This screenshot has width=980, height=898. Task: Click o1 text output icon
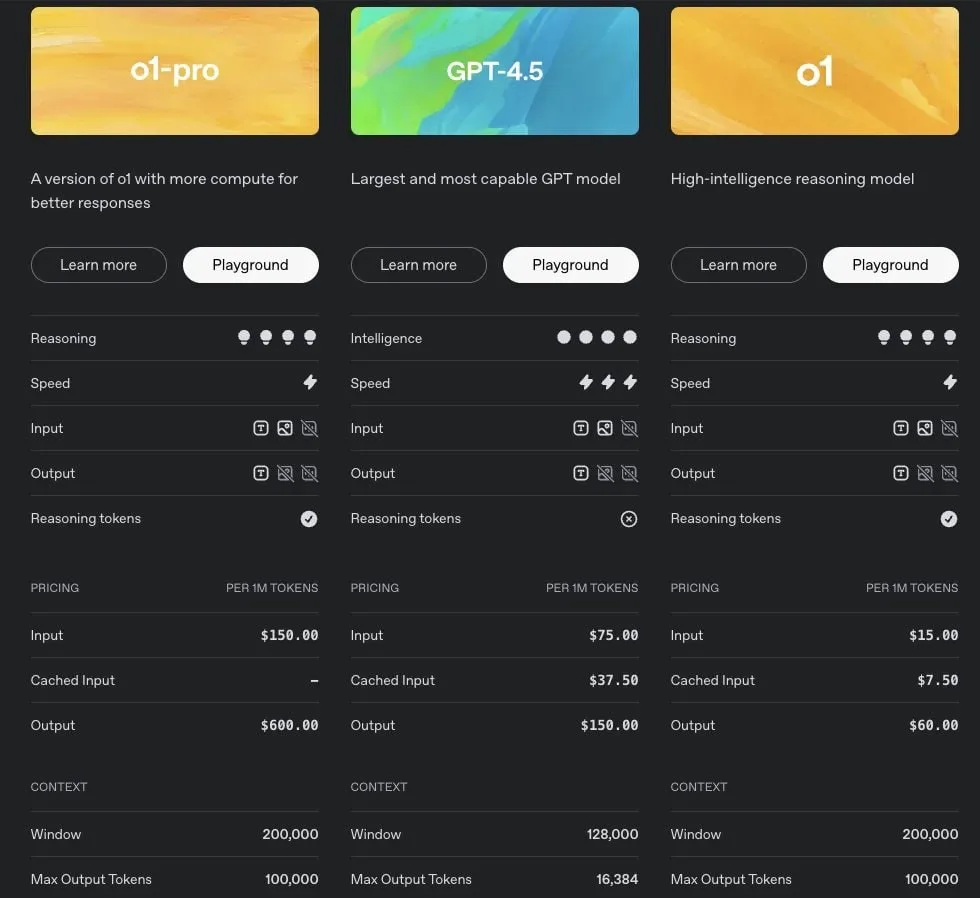pyautogui.click(x=901, y=473)
